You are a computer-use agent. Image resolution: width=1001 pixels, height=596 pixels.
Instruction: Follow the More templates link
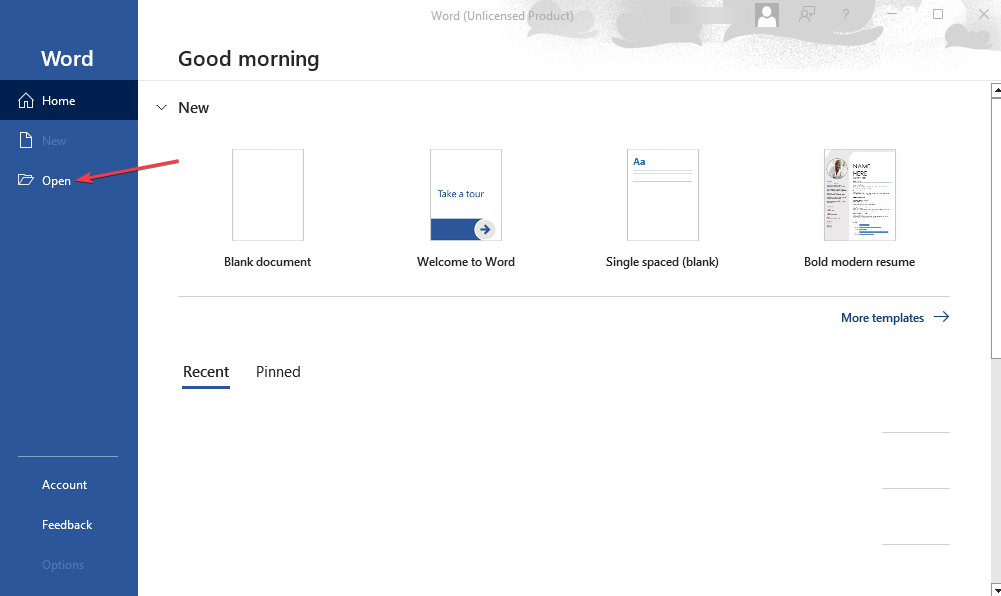coord(882,318)
